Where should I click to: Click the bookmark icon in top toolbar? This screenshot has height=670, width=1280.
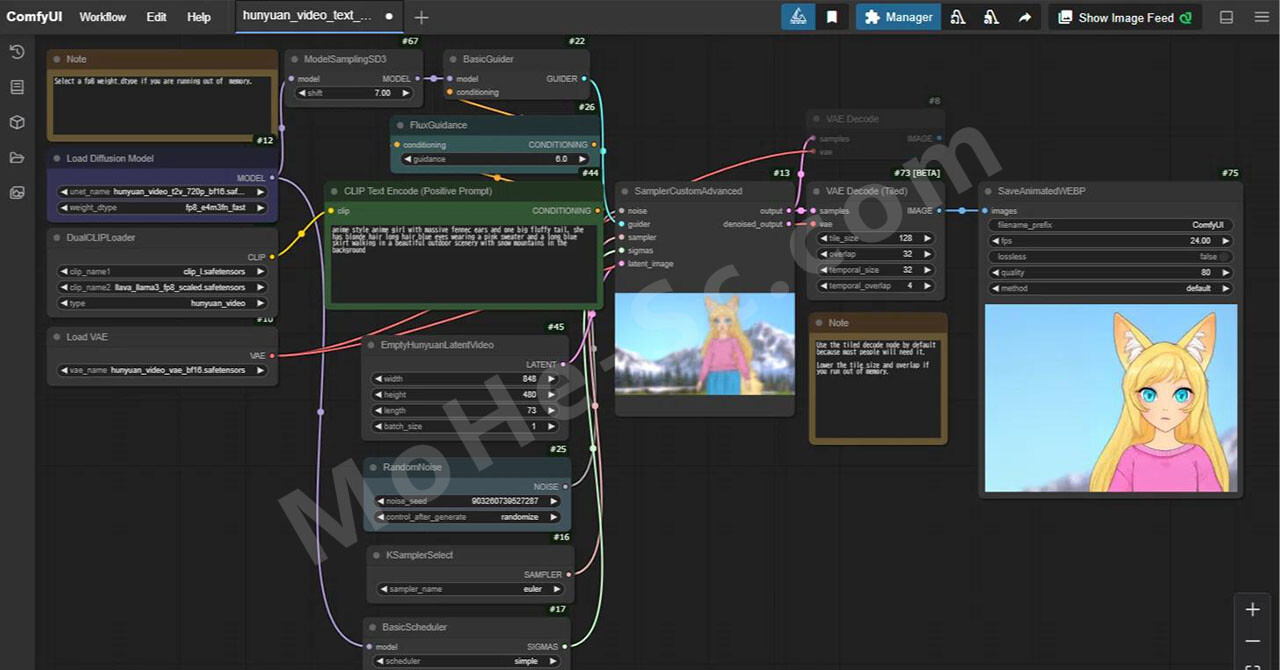click(x=832, y=17)
